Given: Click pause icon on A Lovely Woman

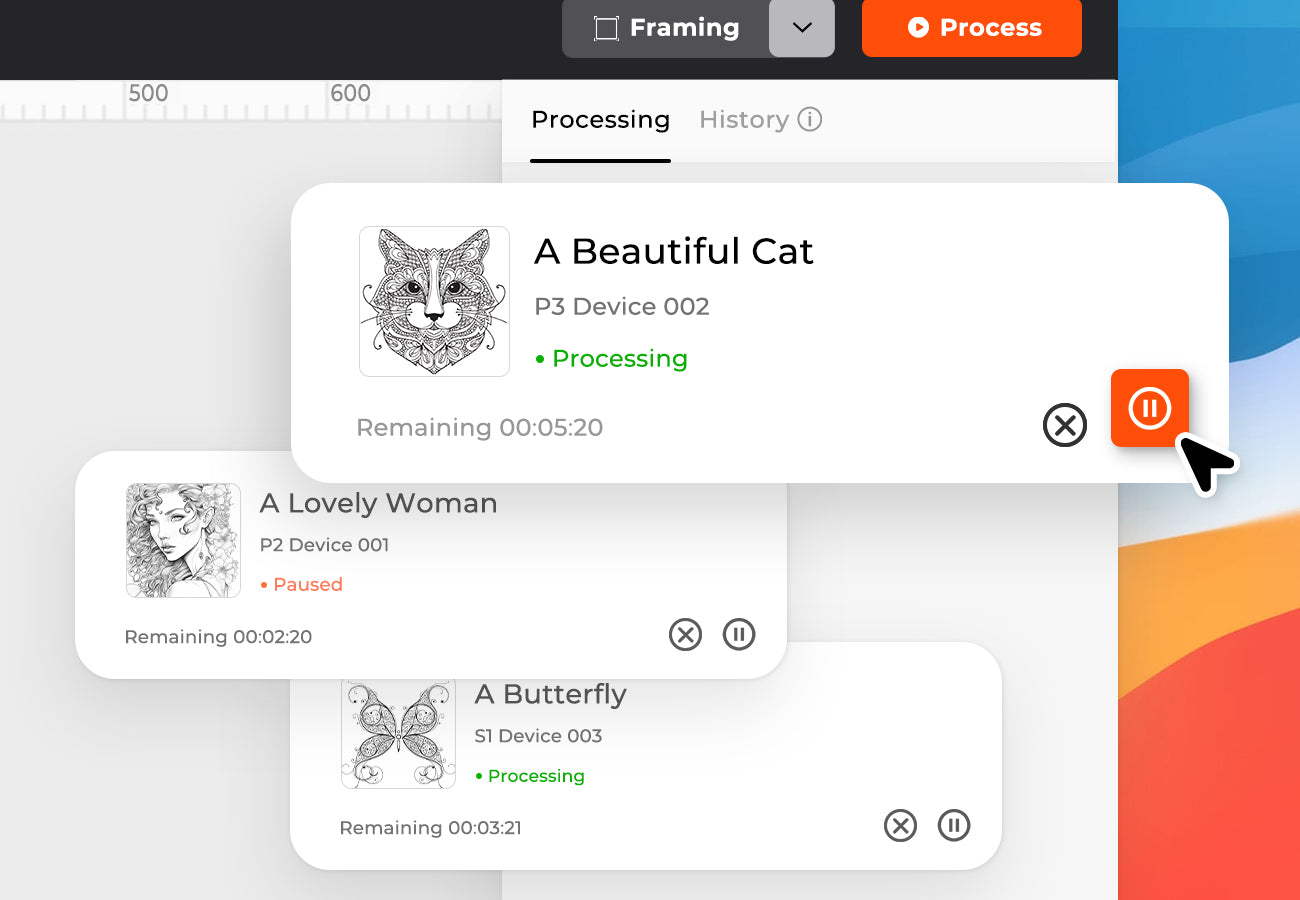Looking at the screenshot, I should pyautogui.click(x=739, y=634).
